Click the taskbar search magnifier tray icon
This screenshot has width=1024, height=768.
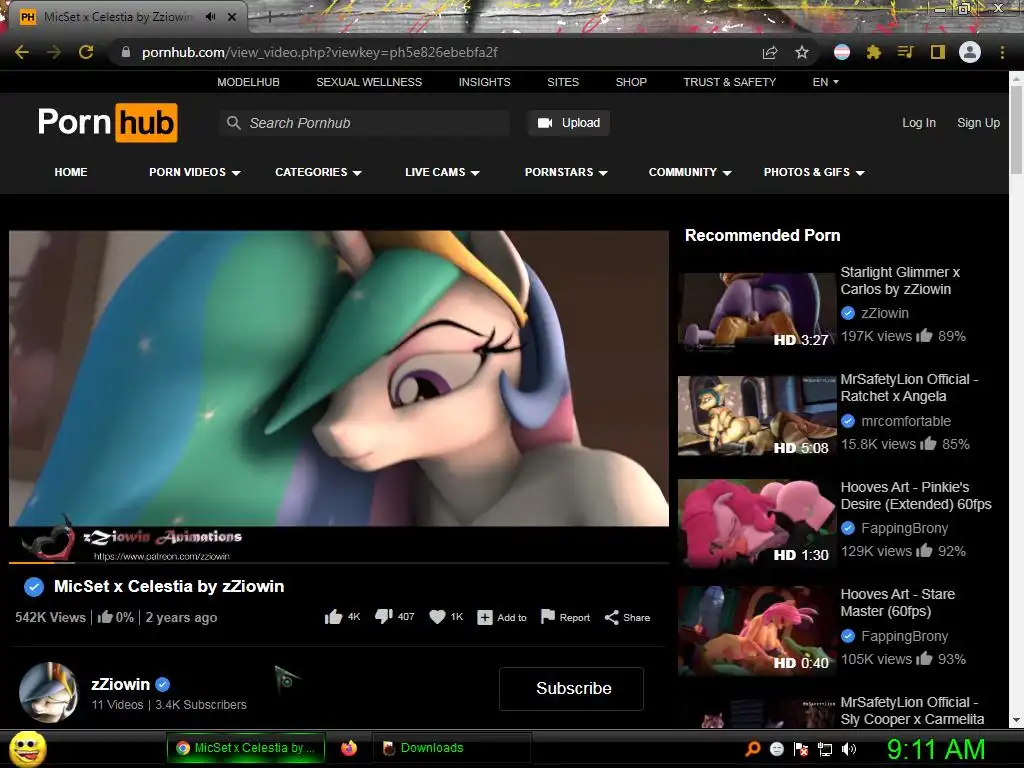752,748
